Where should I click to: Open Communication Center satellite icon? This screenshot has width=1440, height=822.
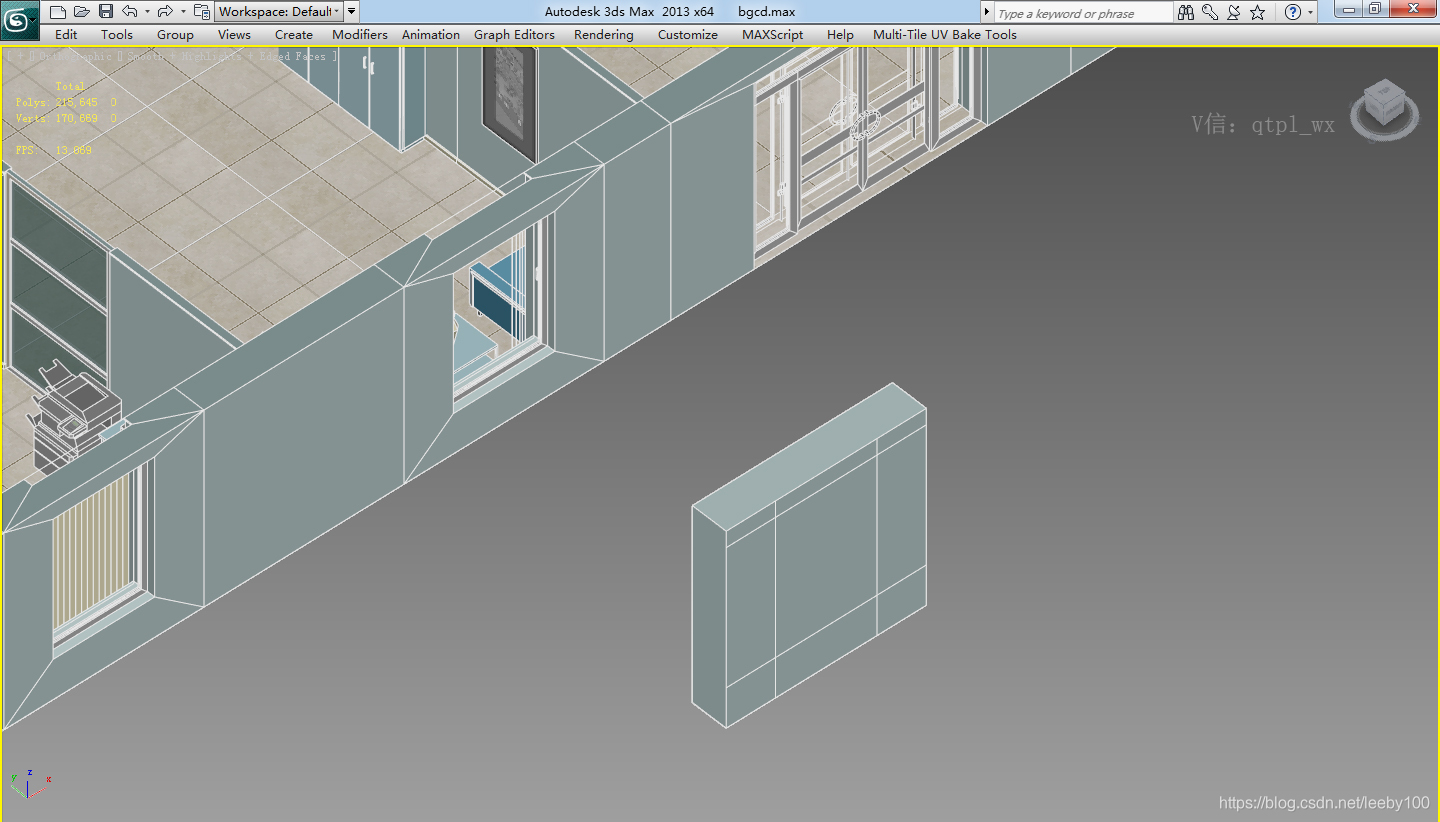1234,13
